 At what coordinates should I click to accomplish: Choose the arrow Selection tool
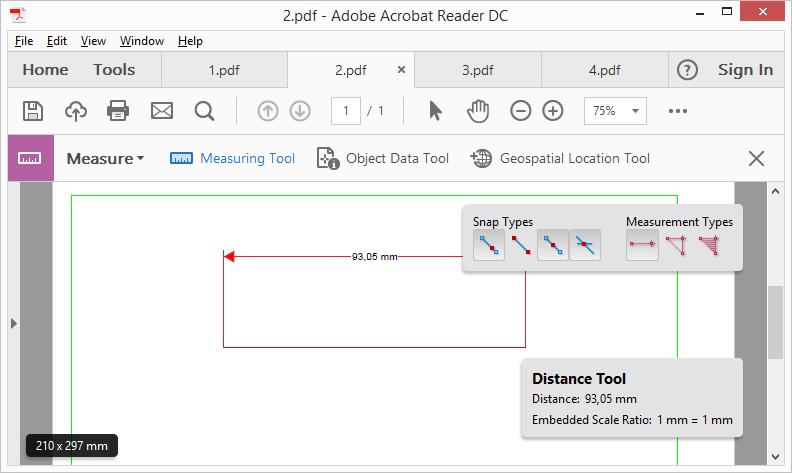point(435,111)
